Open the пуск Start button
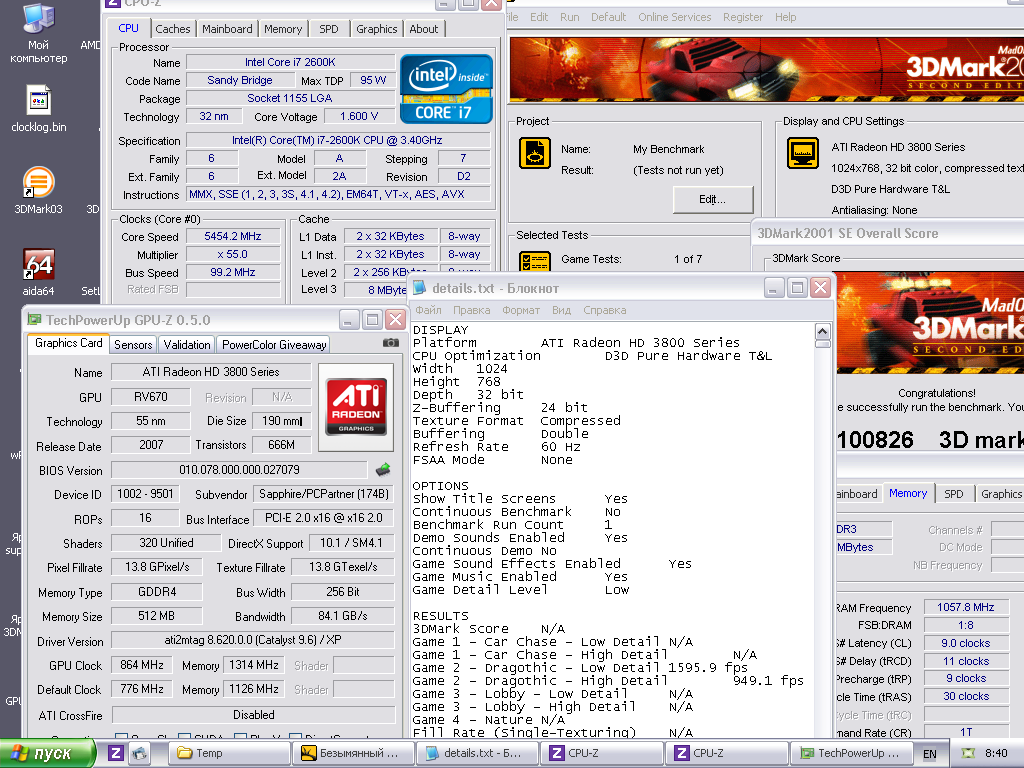This screenshot has height=768, width=1024. [x=48, y=753]
